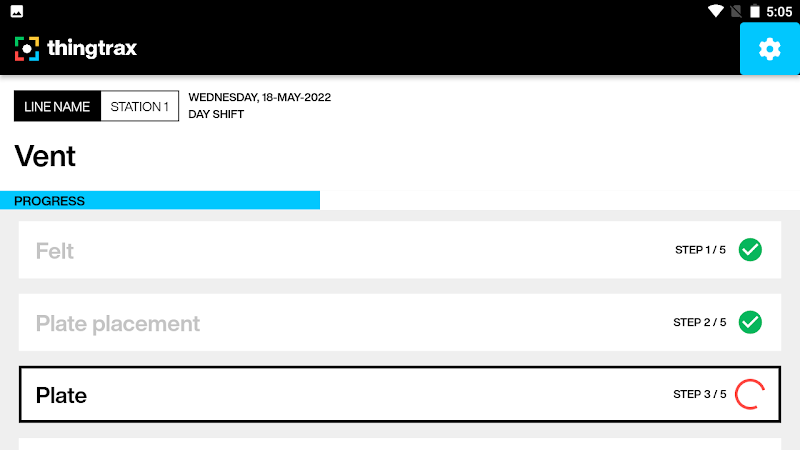
Task: Select the active Plate step row
Action: click(x=400, y=395)
